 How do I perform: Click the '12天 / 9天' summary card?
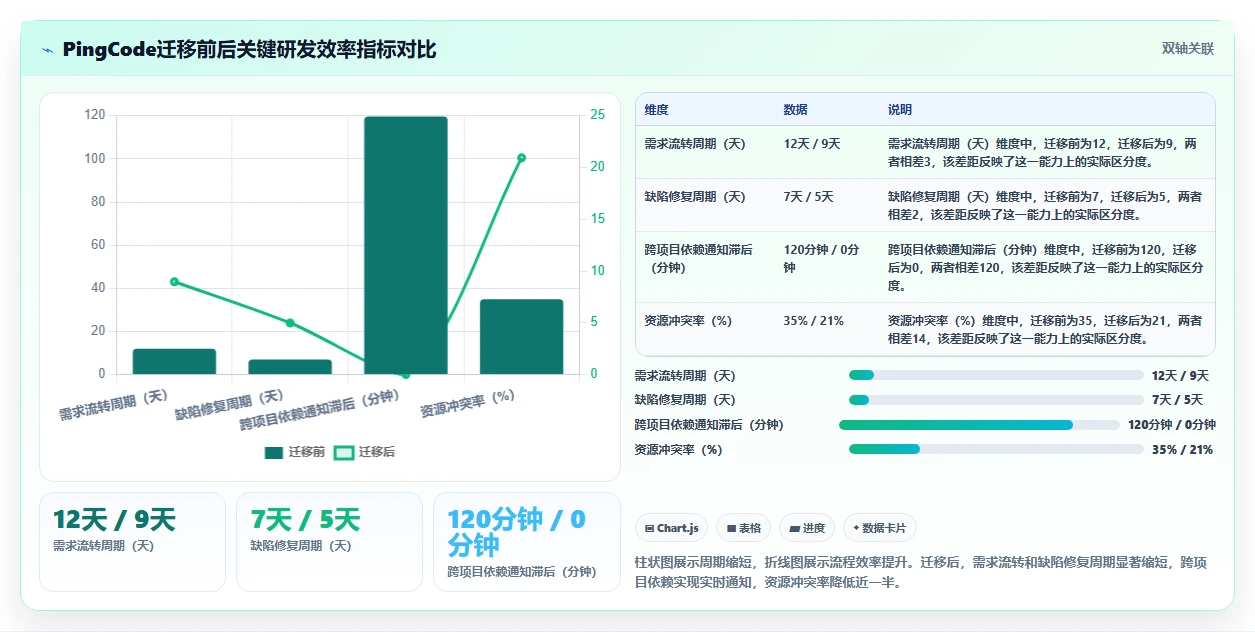tap(132, 541)
